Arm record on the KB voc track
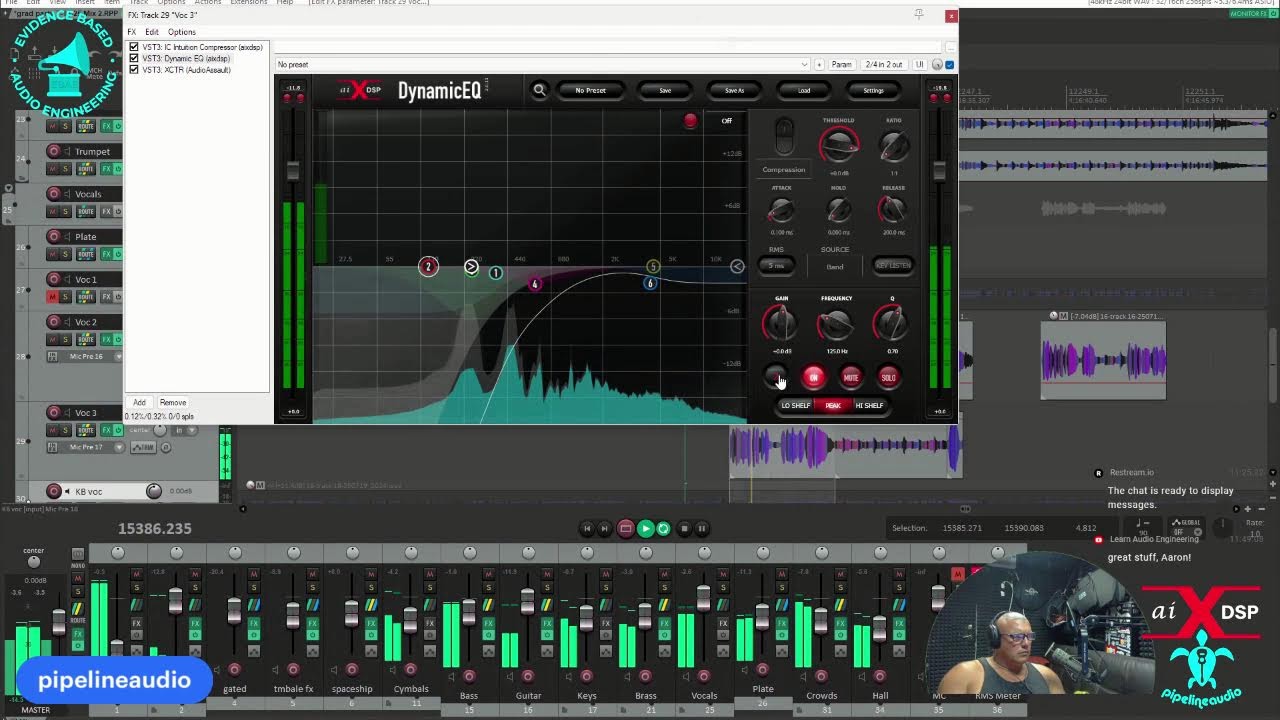The image size is (1280, 720). 54,491
